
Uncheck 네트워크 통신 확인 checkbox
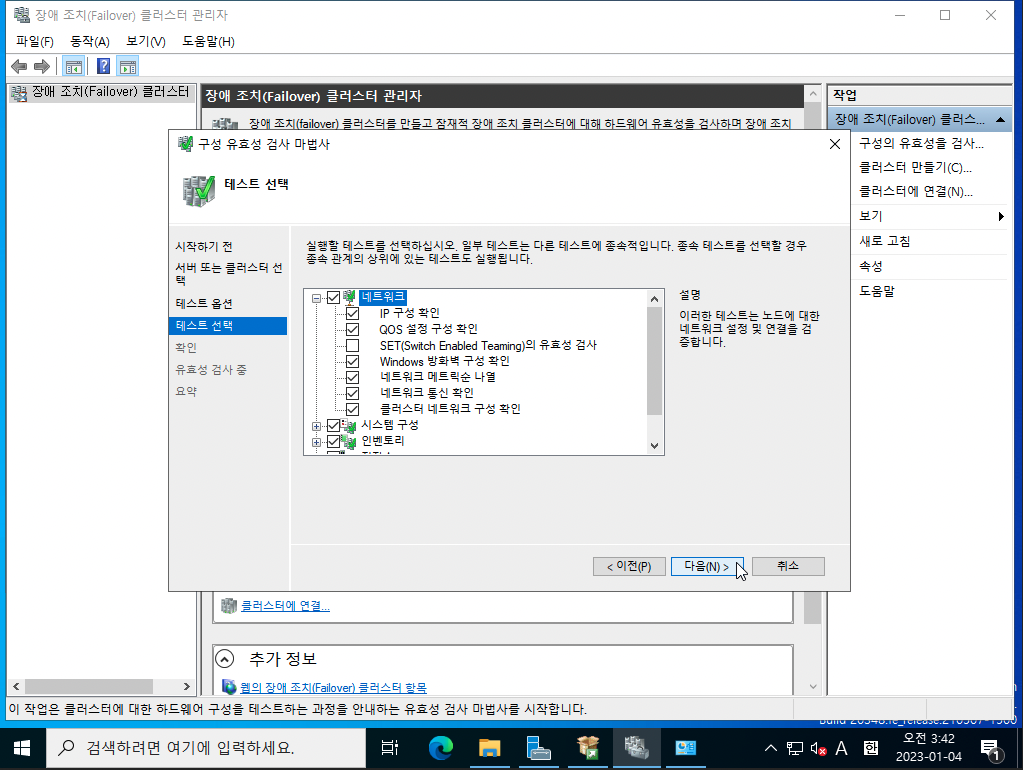[352, 393]
